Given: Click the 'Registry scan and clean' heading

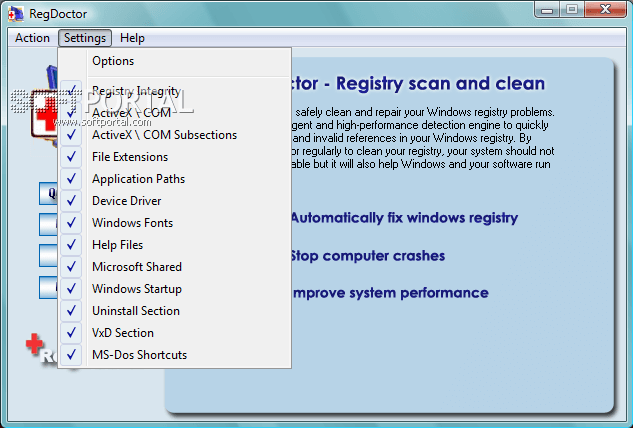Looking at the screenshot, I should tap(440, 84).
